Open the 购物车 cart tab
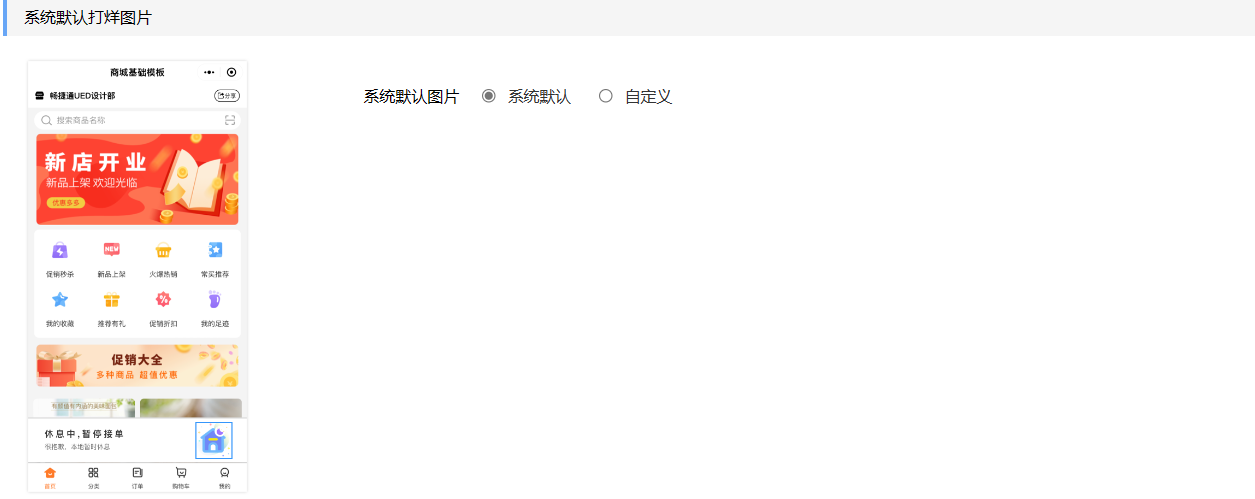1255x499 pixels. coord(181,477)
